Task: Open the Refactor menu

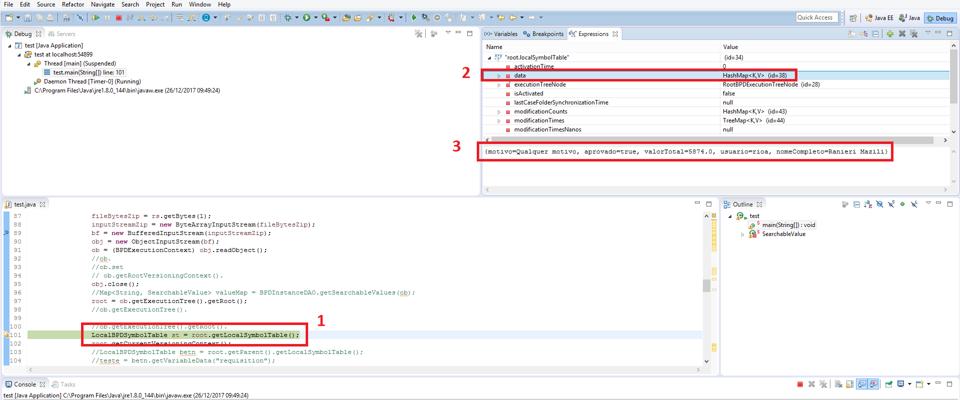Action: coord(73,4)
